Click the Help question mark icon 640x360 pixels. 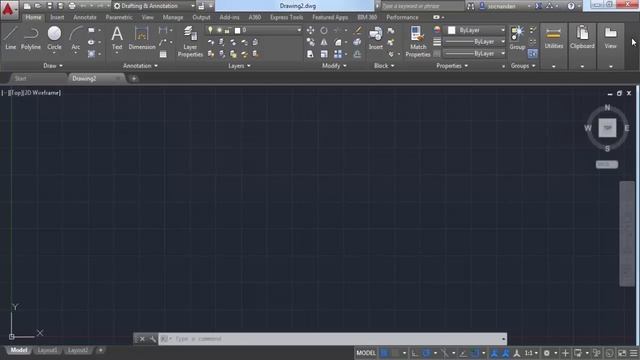[x=571, y=6]
